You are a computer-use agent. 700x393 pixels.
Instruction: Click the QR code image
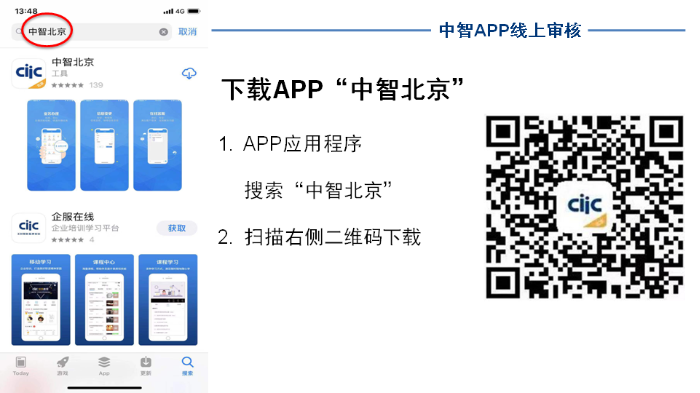[584, 207]
